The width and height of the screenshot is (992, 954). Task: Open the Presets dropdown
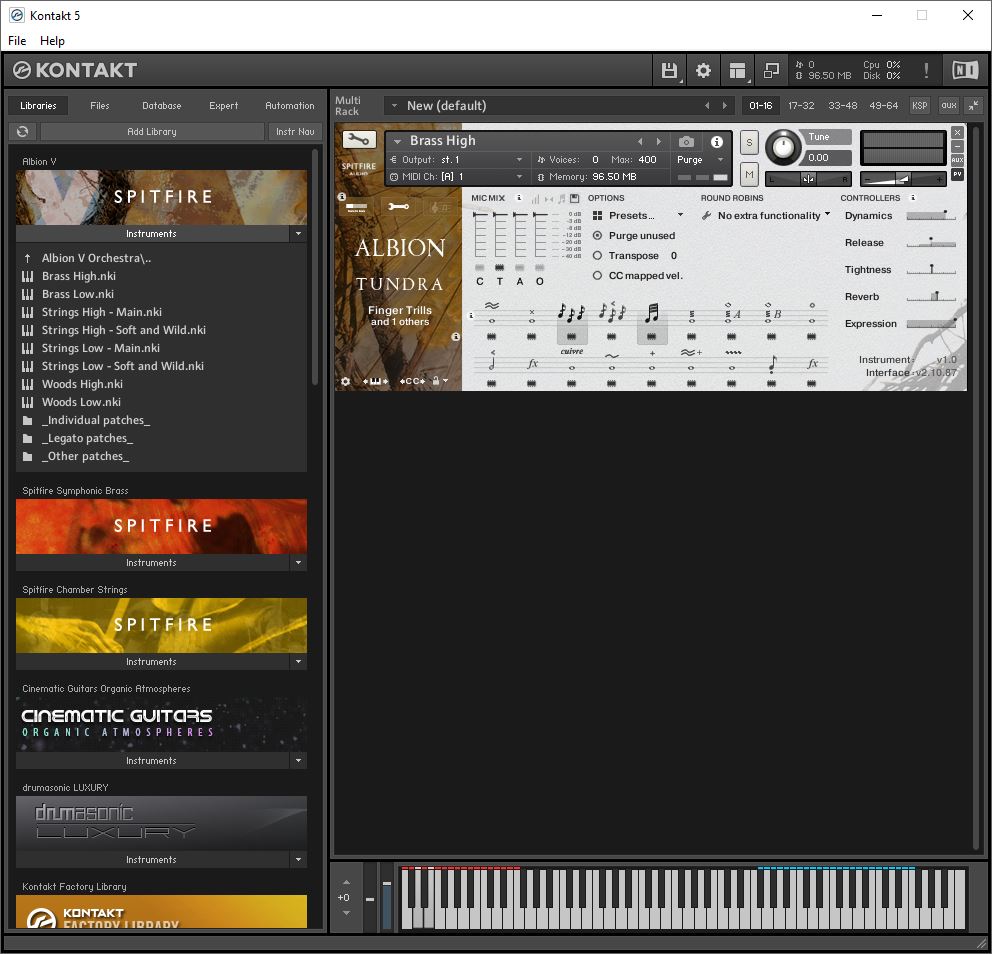pyautogui.click(x=638, y=216)
